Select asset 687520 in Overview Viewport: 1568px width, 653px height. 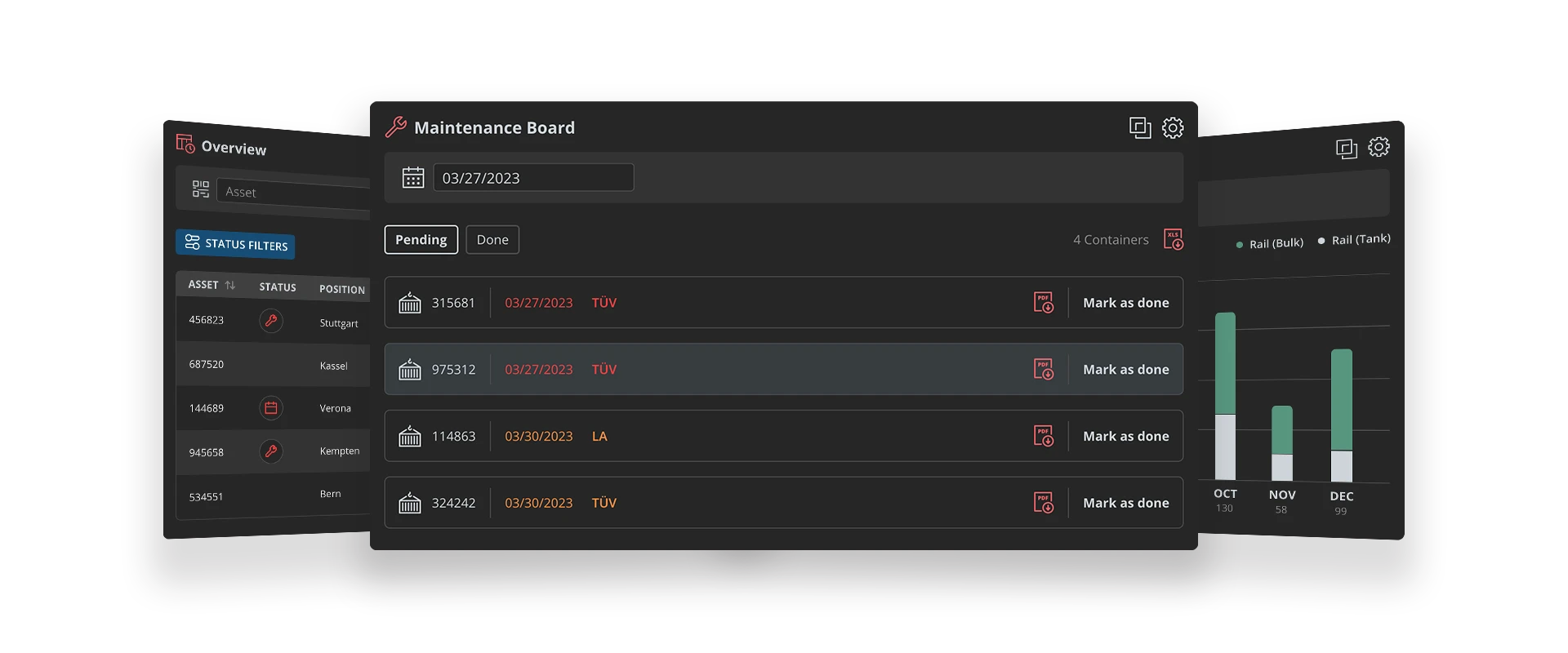pos(207,364)
